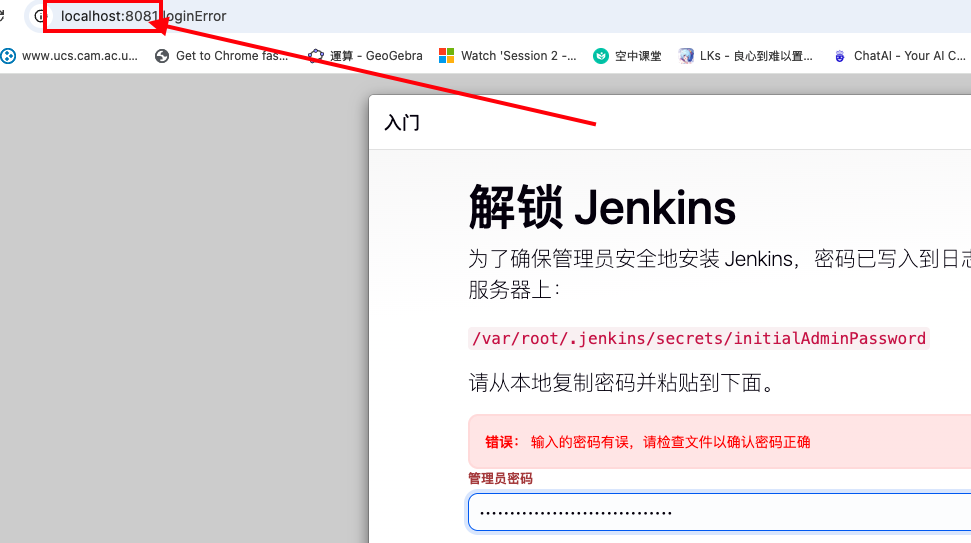Click the site info icon in address bar
Image resolution: width=971 pixels, height=543 pixels.
(39, 16)
